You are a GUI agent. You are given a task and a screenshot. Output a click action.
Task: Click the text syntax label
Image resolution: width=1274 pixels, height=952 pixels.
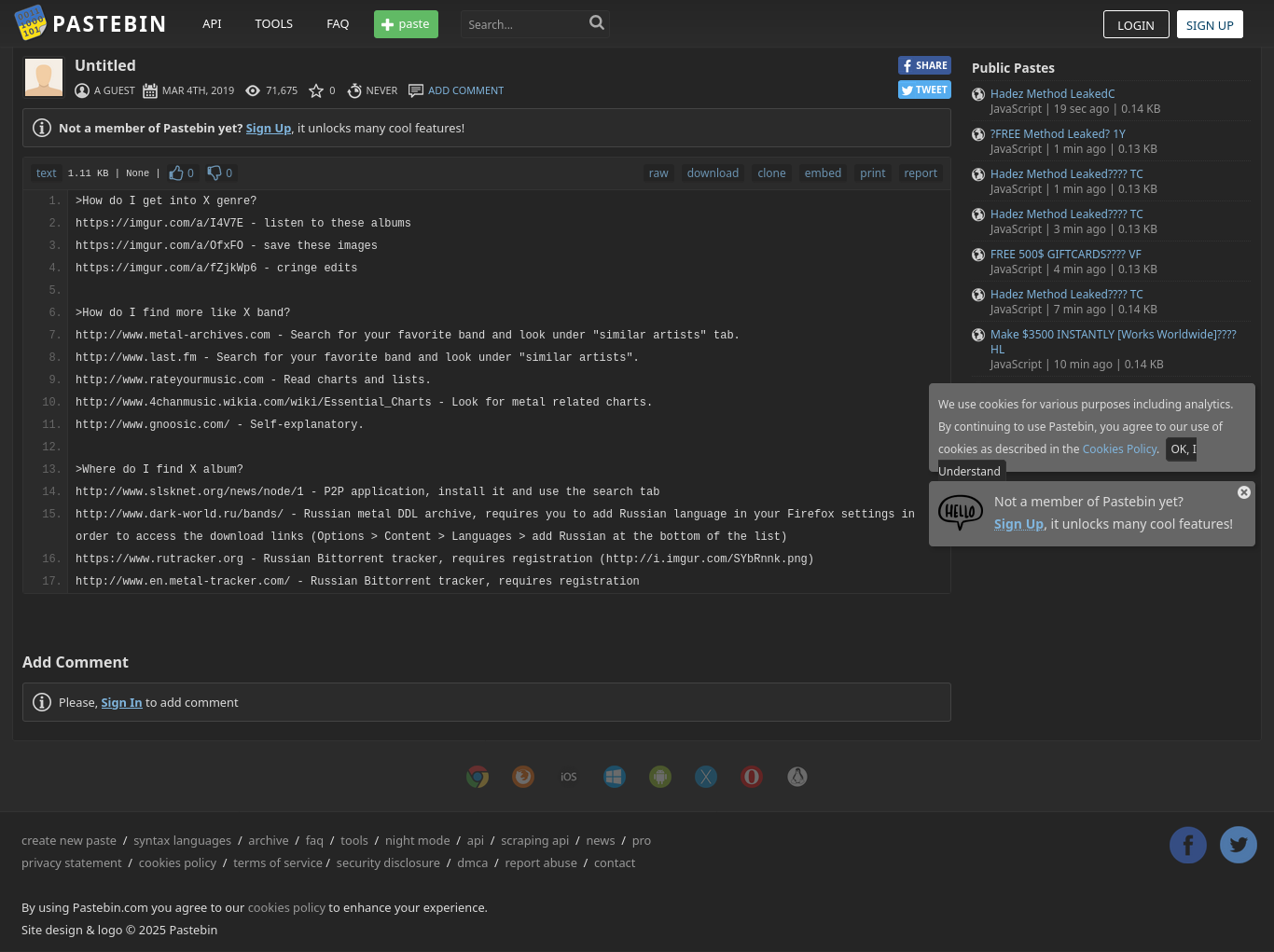point(47,173)
